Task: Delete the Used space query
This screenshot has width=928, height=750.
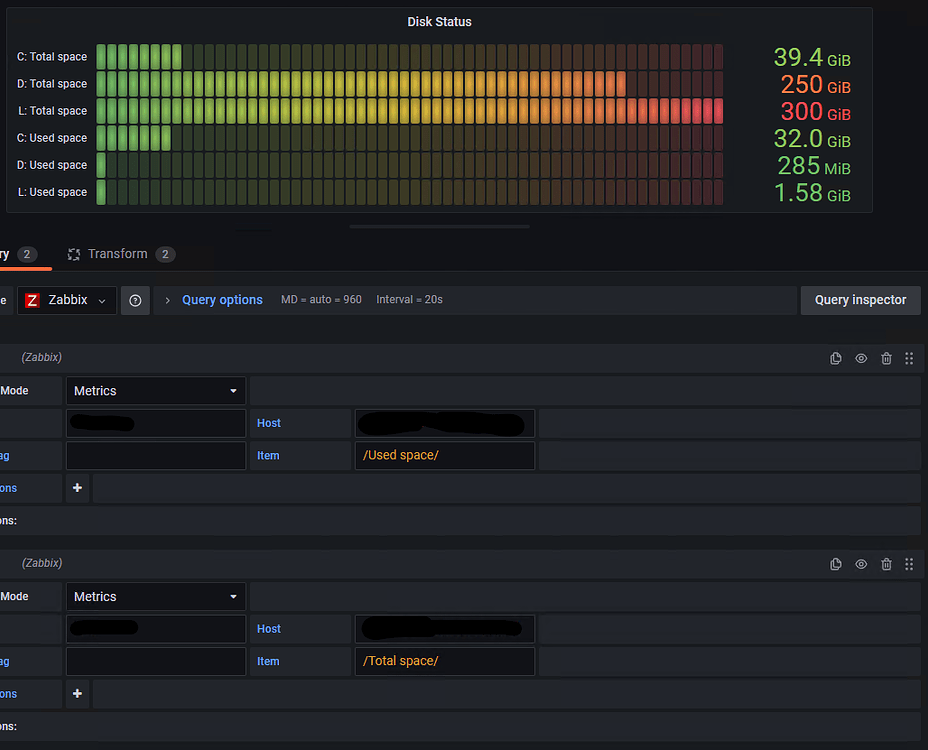Action: point(886,358)
